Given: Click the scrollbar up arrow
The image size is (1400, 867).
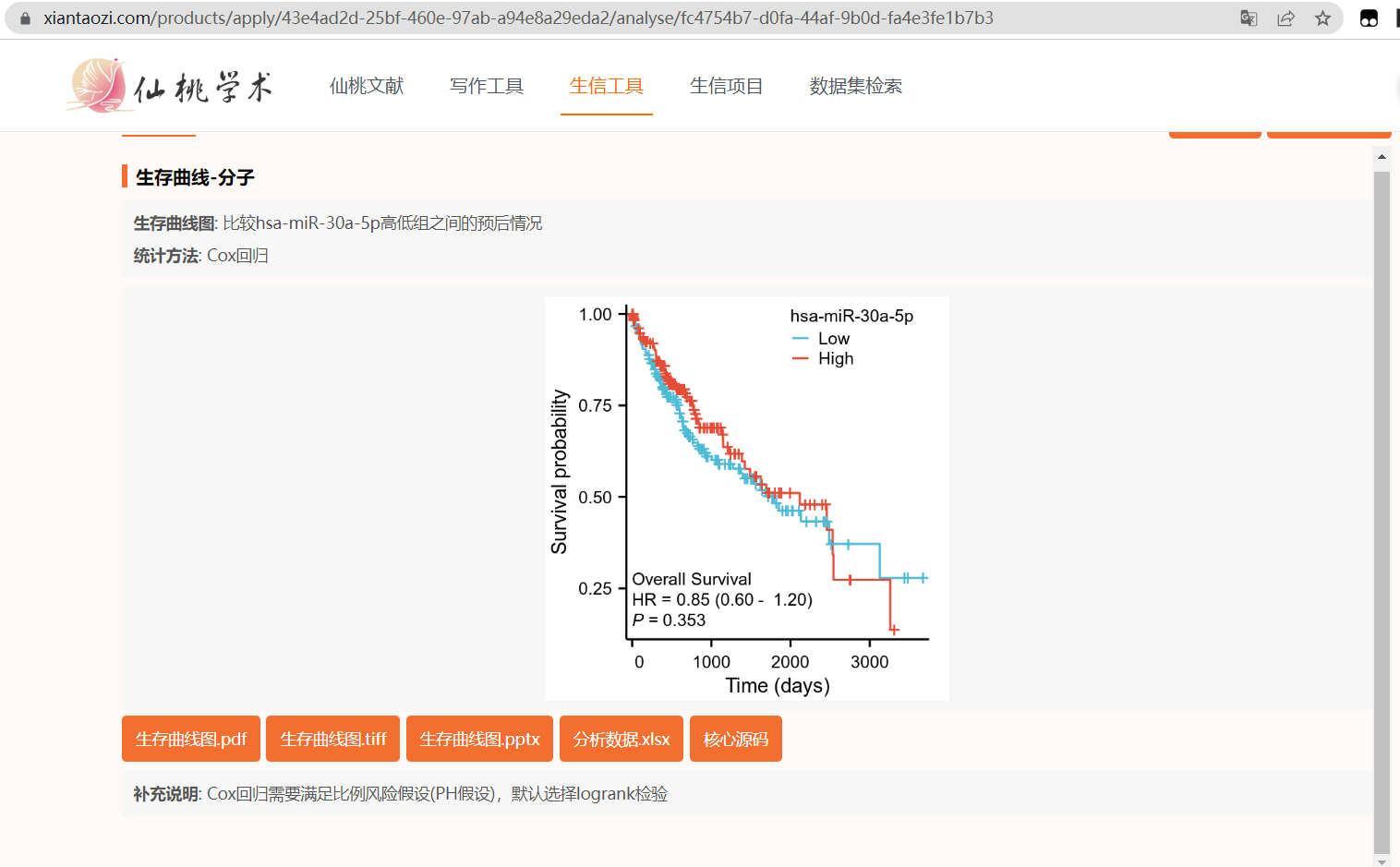Looking at the screenshot, I should coord(1382,157).
